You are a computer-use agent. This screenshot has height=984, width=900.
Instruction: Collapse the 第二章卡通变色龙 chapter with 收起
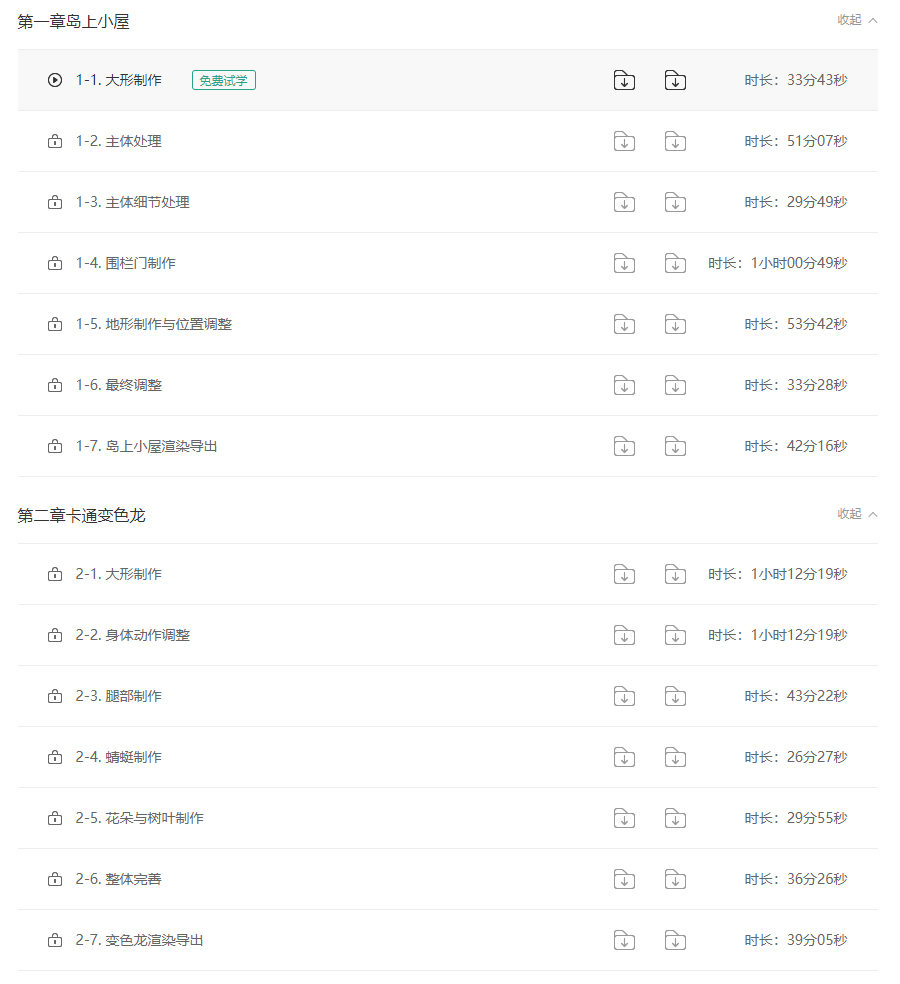point(857,514)
